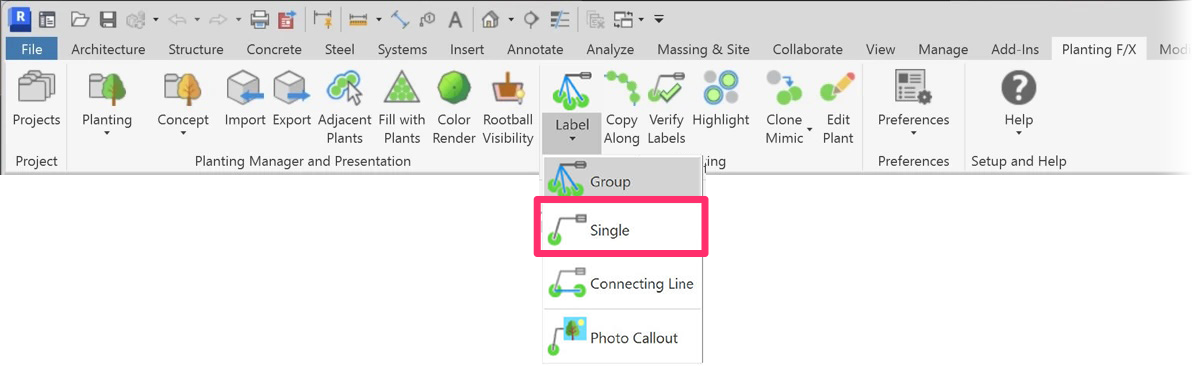Click the Planting Manager and Presentation panel title
The width and height of the screenshot is (1192, 372).
(303, 161)
